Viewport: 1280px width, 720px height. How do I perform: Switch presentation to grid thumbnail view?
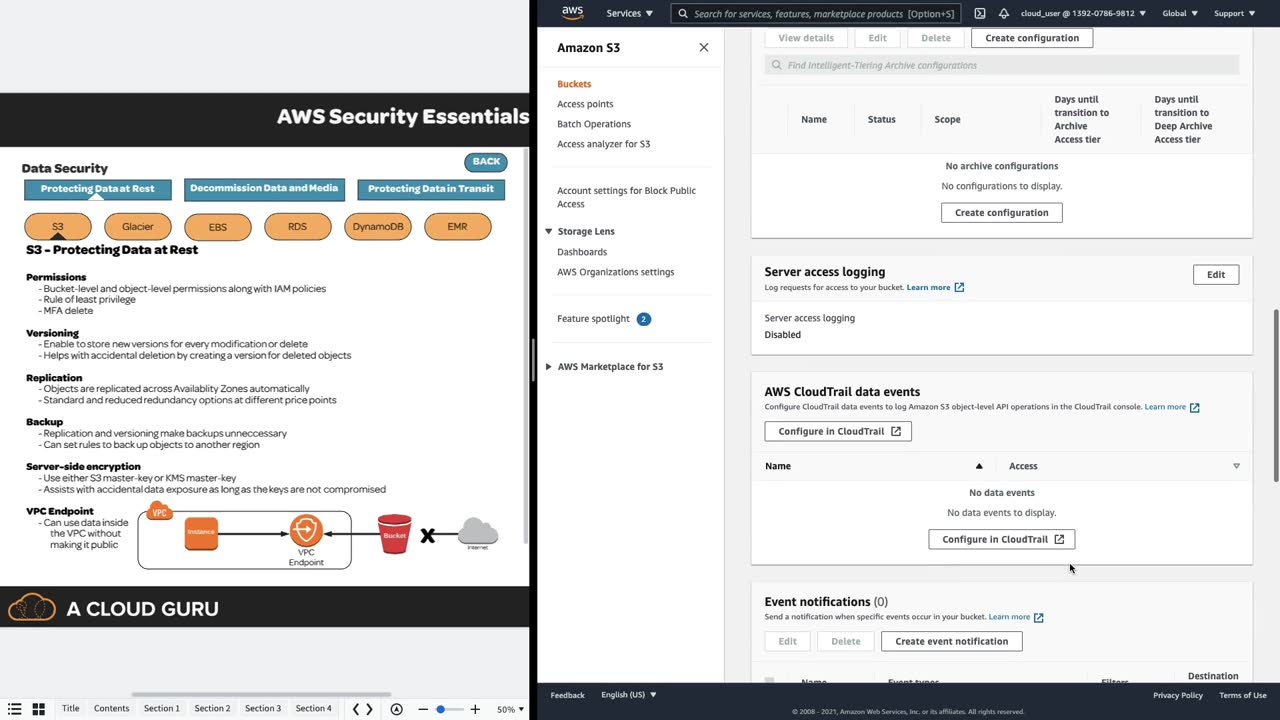click(38, 709)
